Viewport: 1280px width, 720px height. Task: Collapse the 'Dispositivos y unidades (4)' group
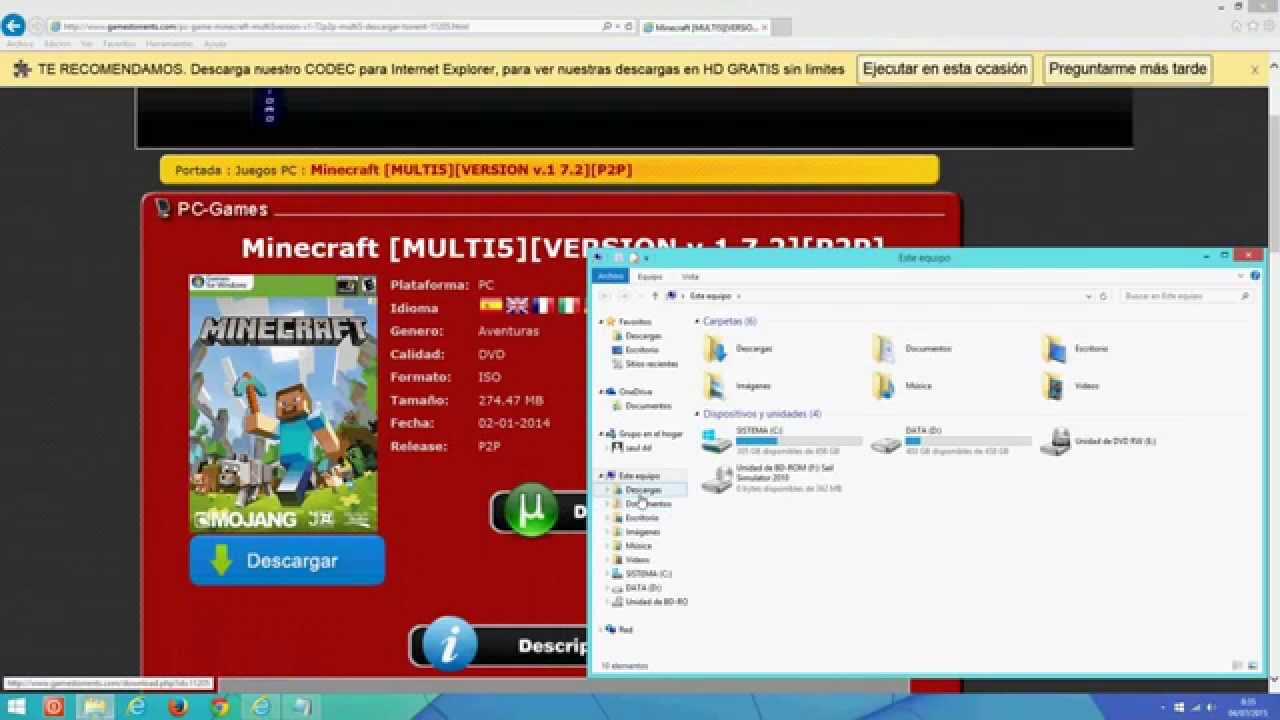(x=697, y=413)
